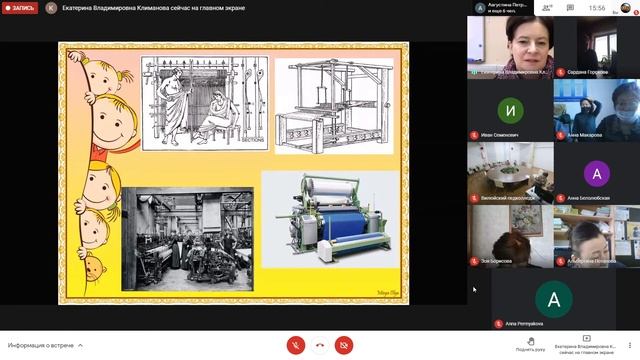The height and width of the screenshot is (360, 640).
Task: Open the participants list icon in top bar
Action: (x=547, y=8)
